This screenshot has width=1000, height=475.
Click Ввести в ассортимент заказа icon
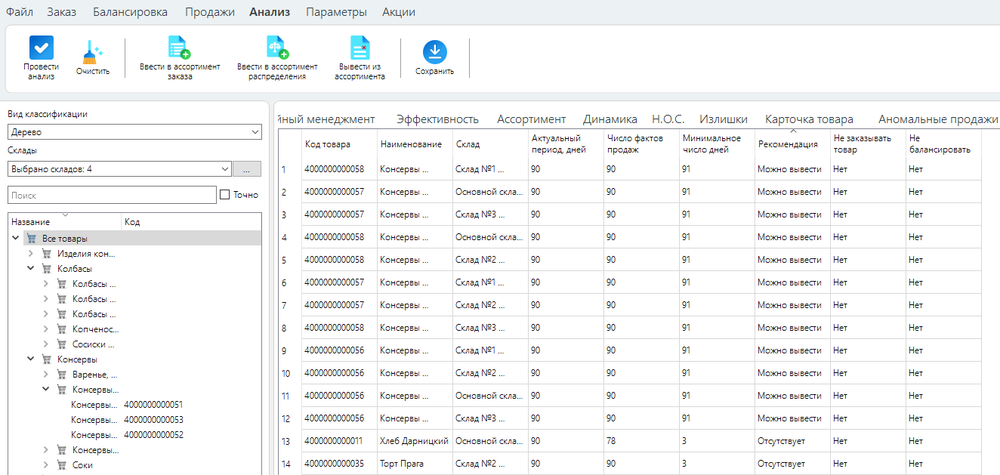click(x=180, y=48)
